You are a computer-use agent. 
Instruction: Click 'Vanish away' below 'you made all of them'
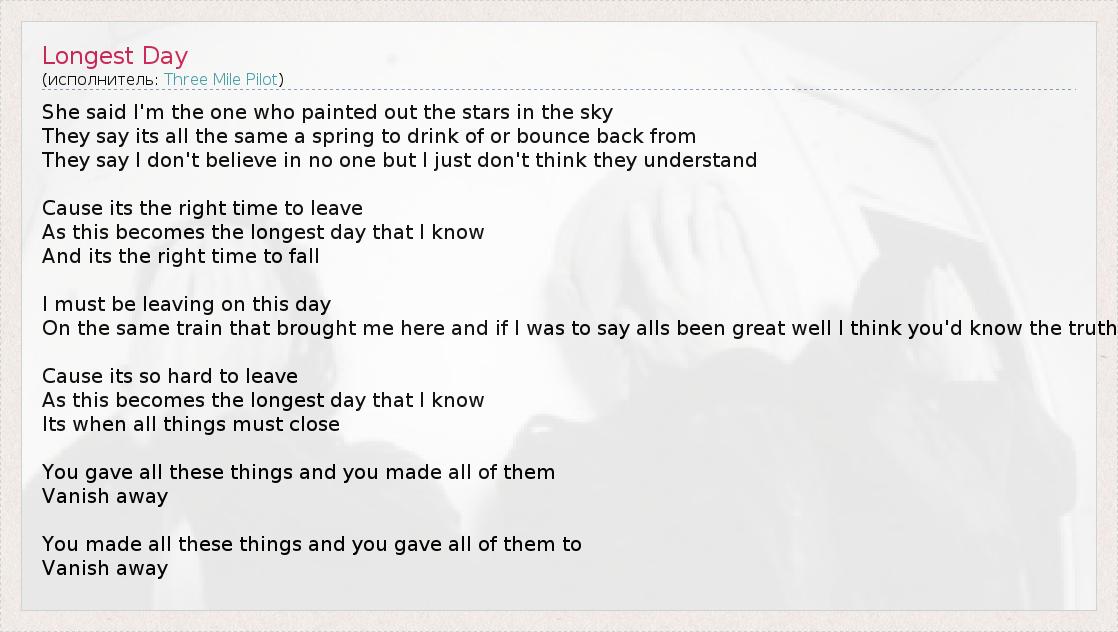point(105,496)
